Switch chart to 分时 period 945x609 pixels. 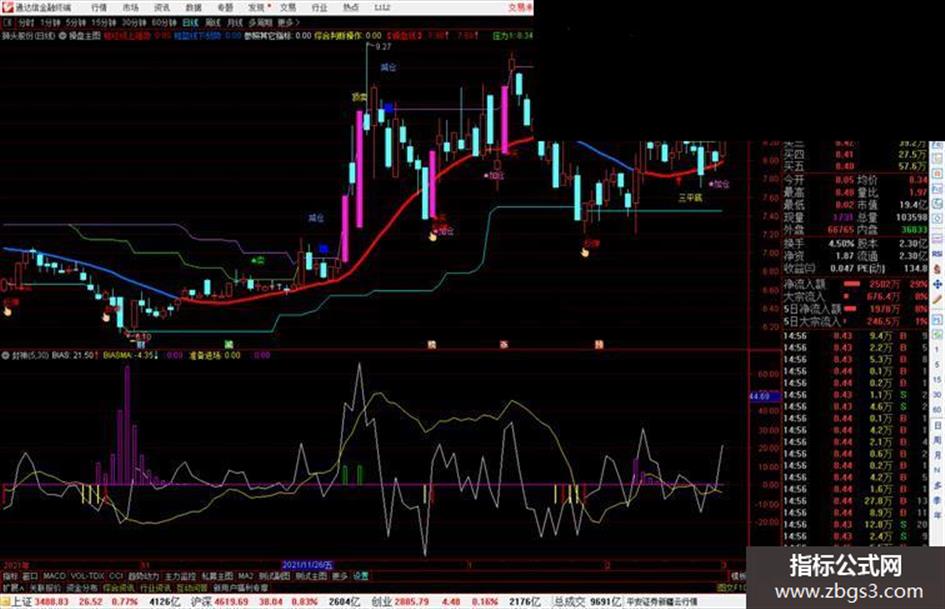26,23
